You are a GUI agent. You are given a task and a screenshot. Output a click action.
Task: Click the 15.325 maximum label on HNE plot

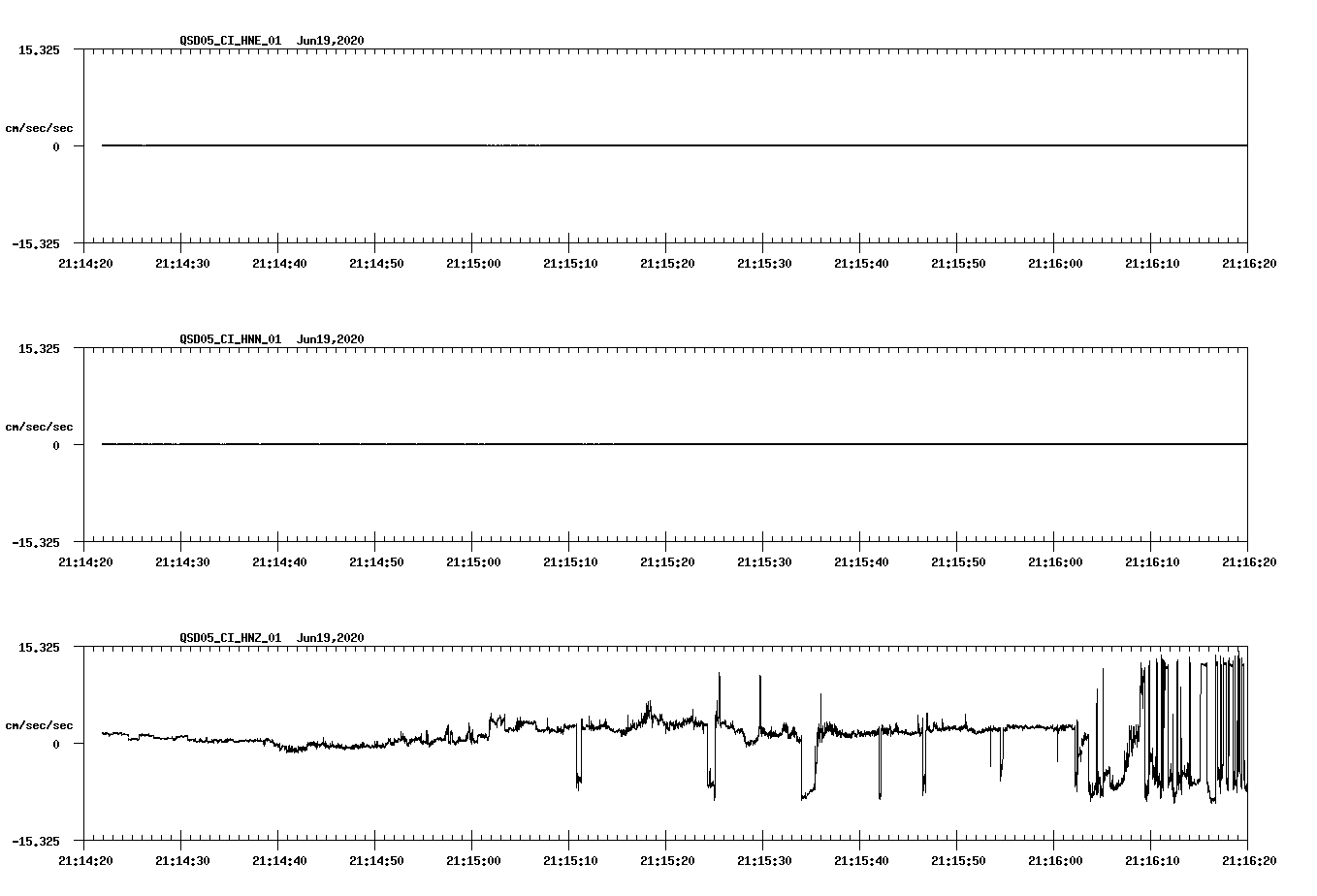pos(39,49)
